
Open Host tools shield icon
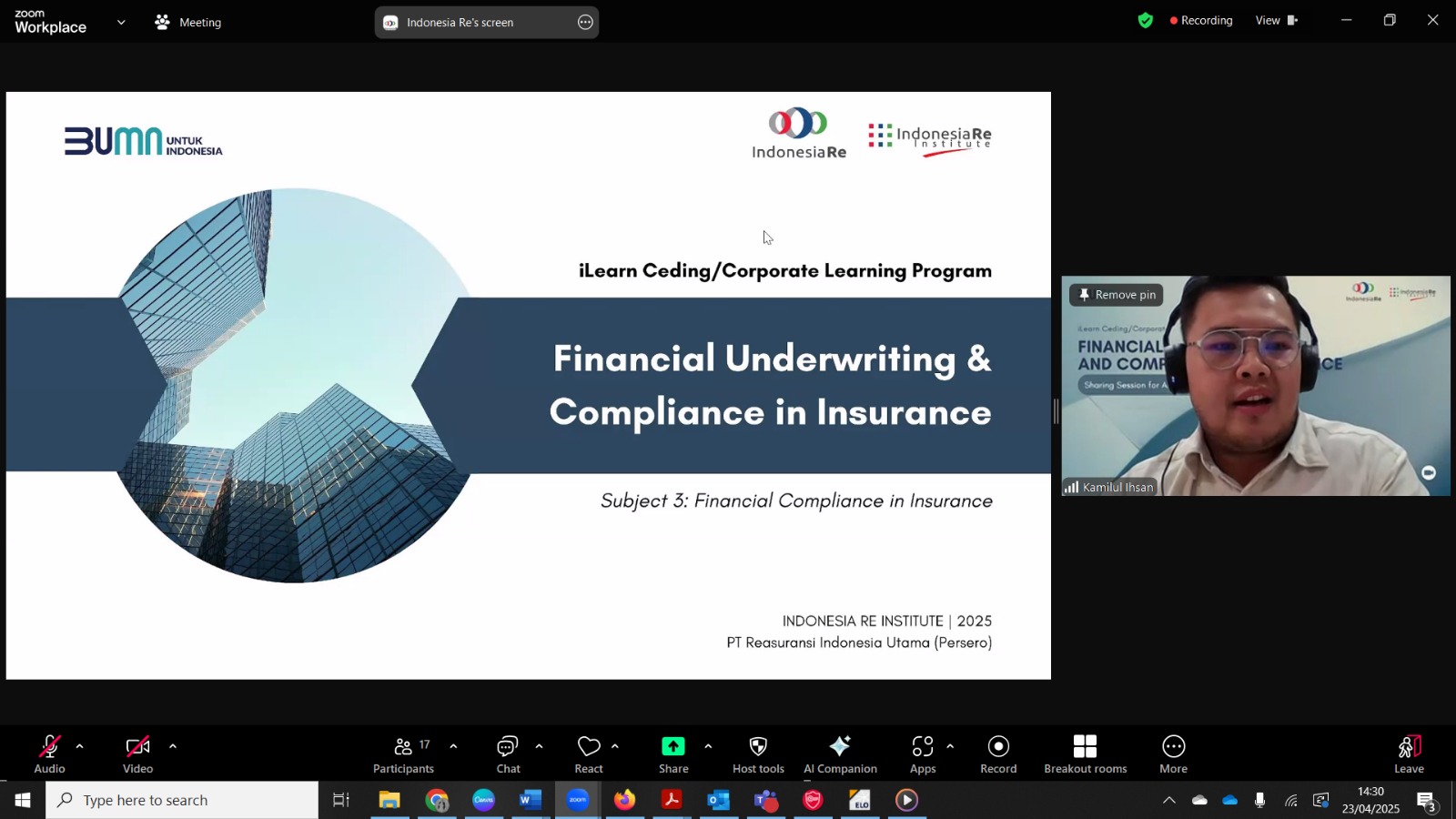point(758,746)
